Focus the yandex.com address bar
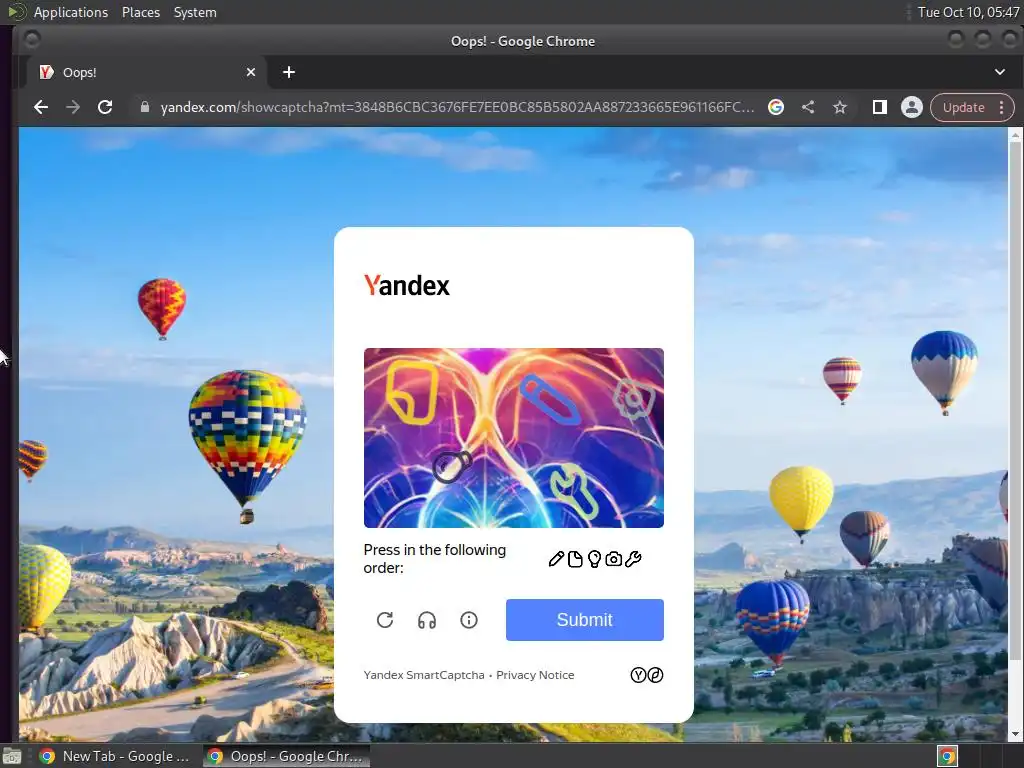1024x768 pixels. [x=457, y=107]
